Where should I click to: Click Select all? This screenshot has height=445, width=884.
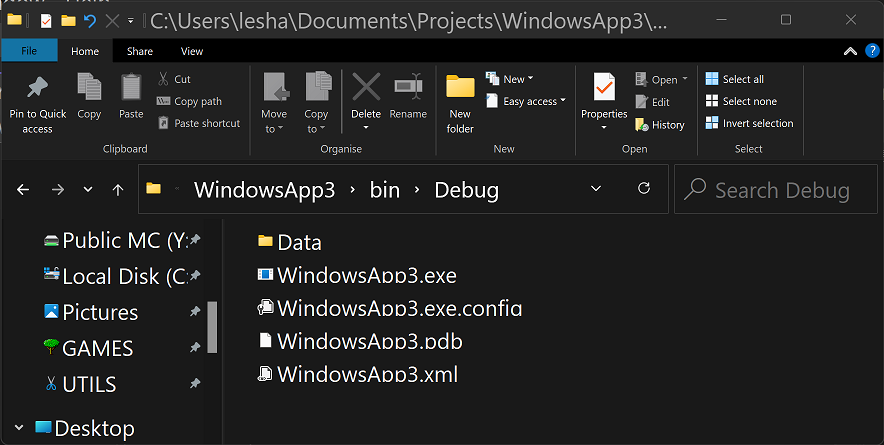(x=735, y=79)
